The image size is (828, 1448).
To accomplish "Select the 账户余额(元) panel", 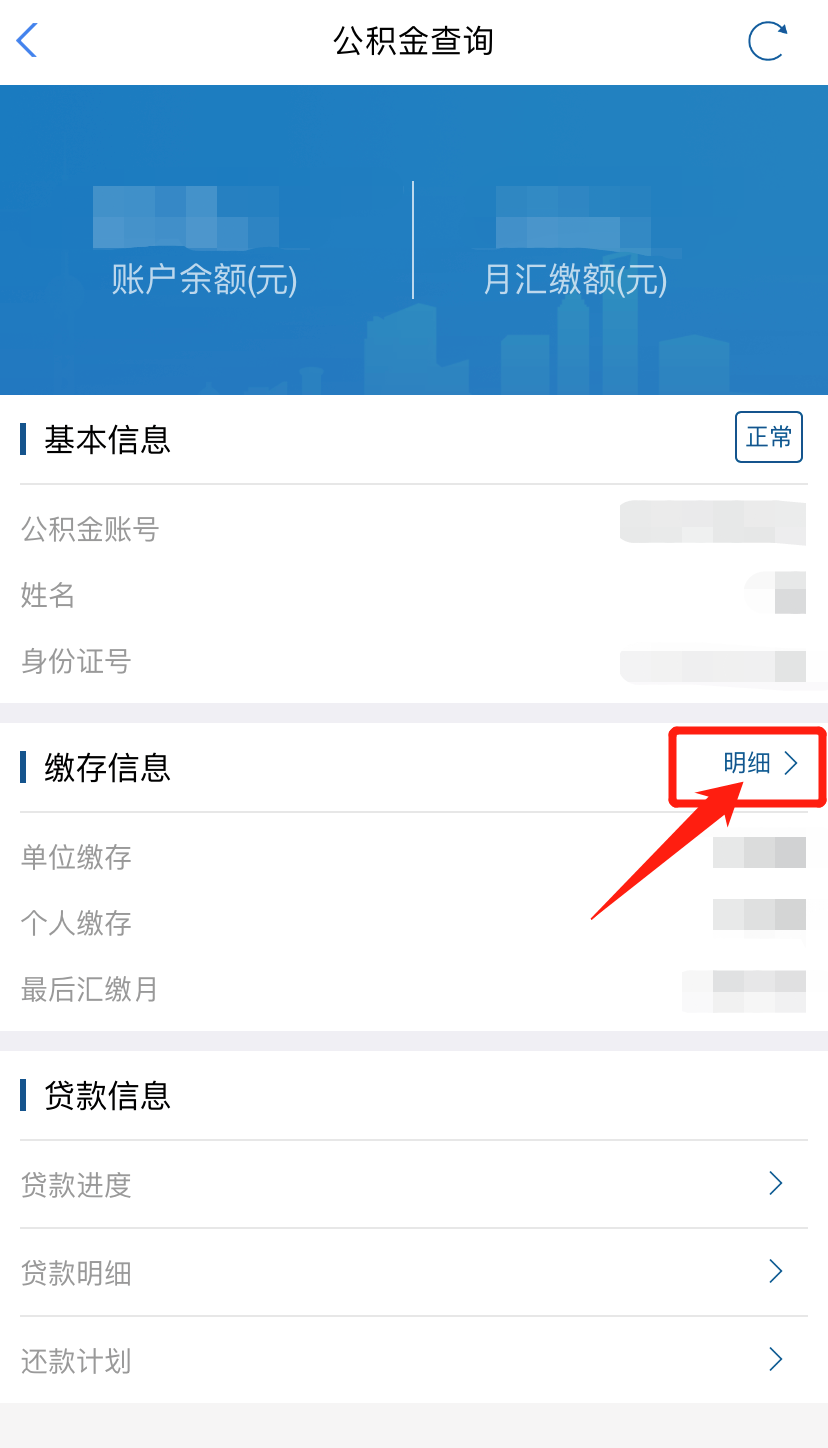I will 204,240.
